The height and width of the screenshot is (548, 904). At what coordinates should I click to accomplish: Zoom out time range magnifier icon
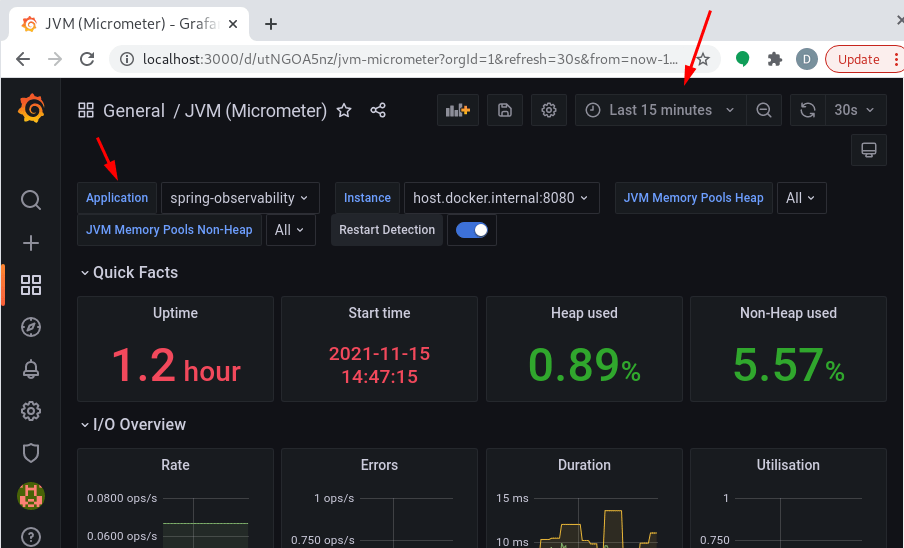coord(764,110)
